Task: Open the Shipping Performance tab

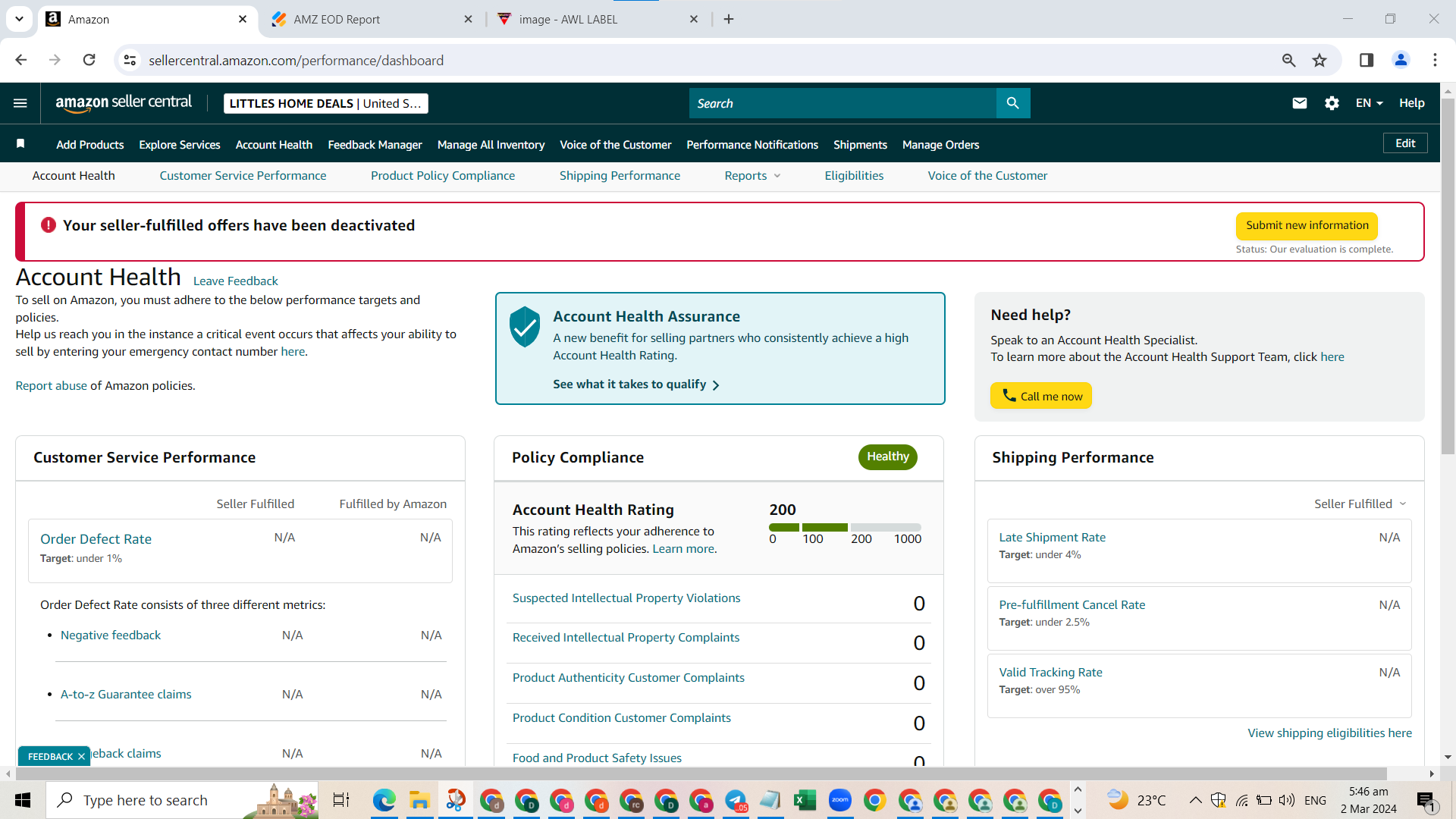Action: click(620, 175)
